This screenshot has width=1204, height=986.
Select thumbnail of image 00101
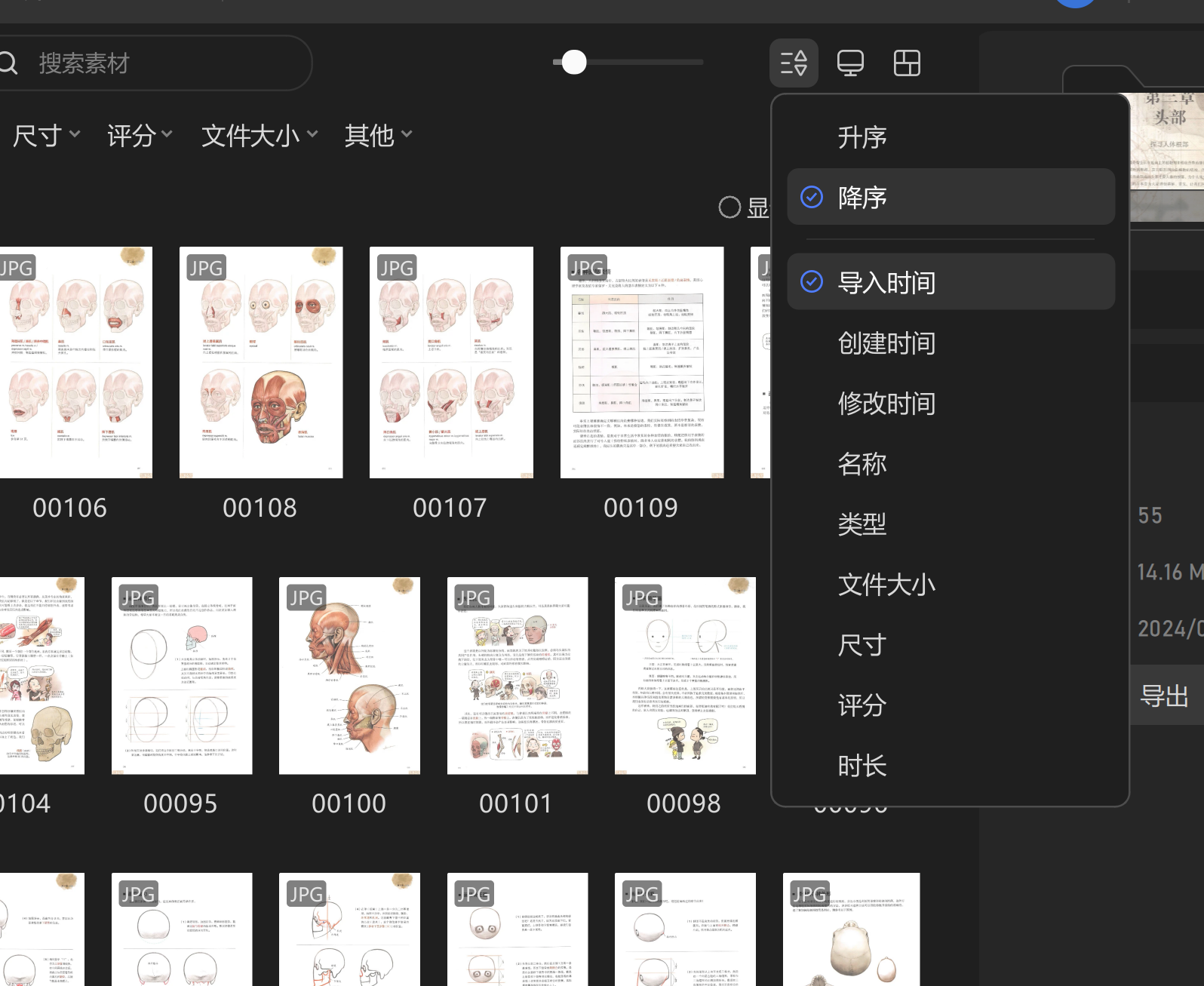(518, 676)
